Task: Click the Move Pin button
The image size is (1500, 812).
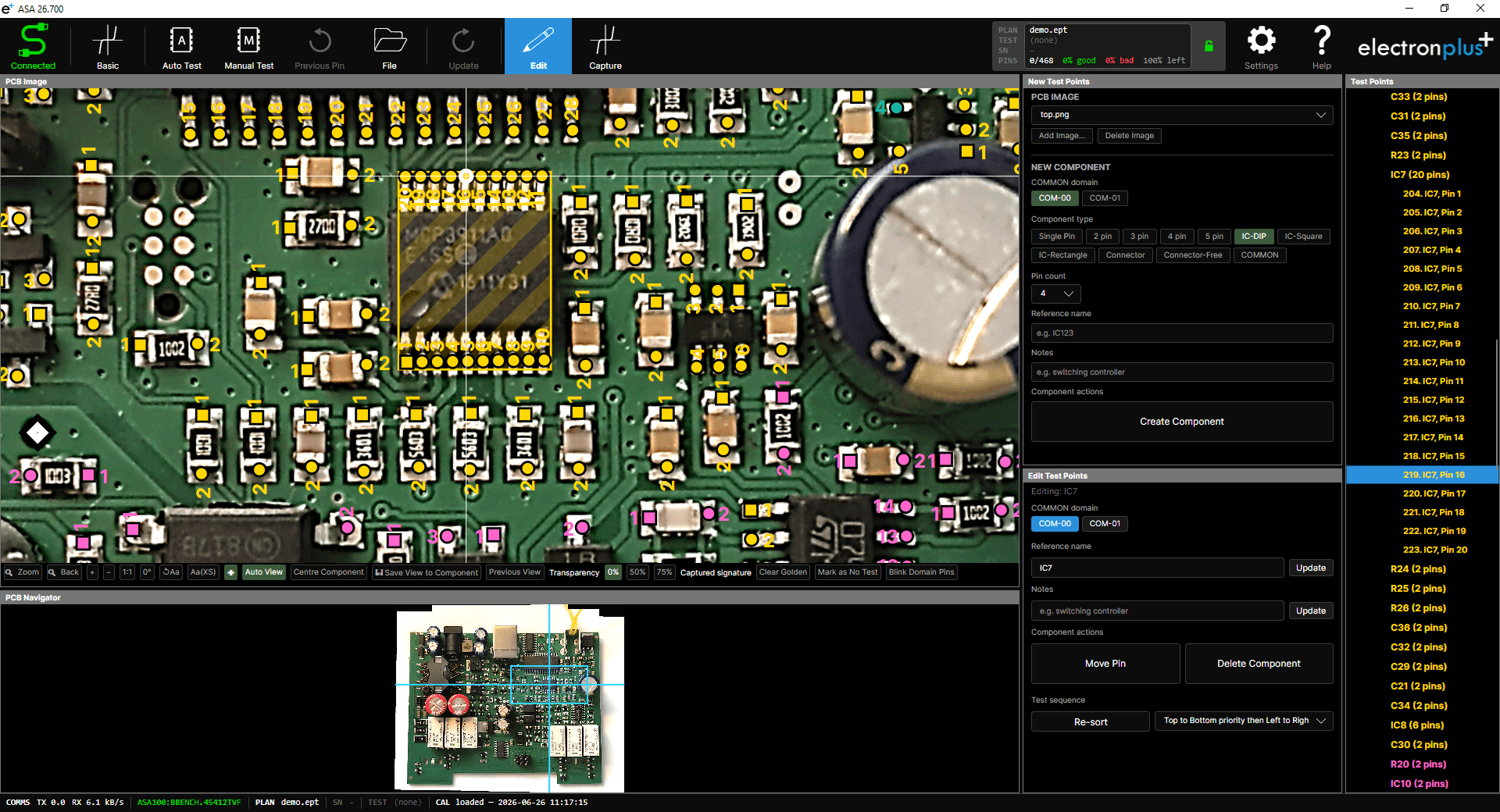Action: [x=1105, y=664]
